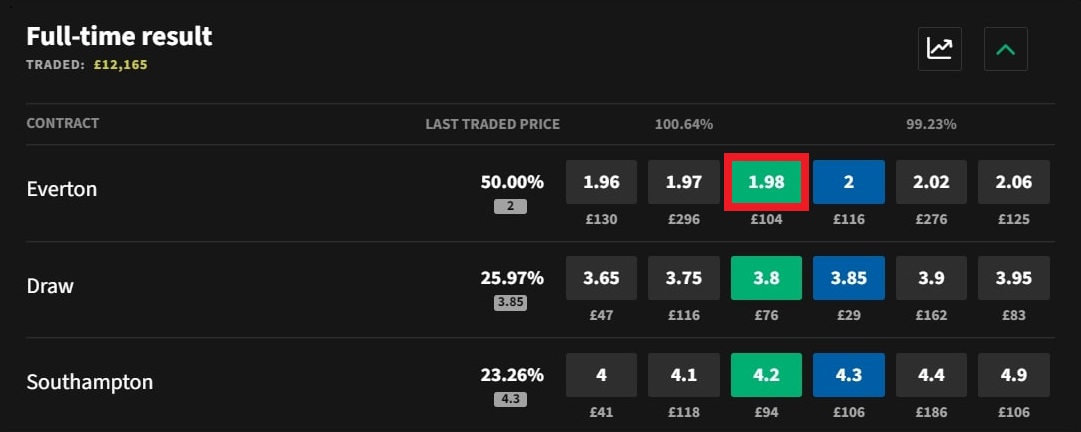Open the price chart graph icon
The width and height of the screenshot is (1081, 432).
(939, 48)
